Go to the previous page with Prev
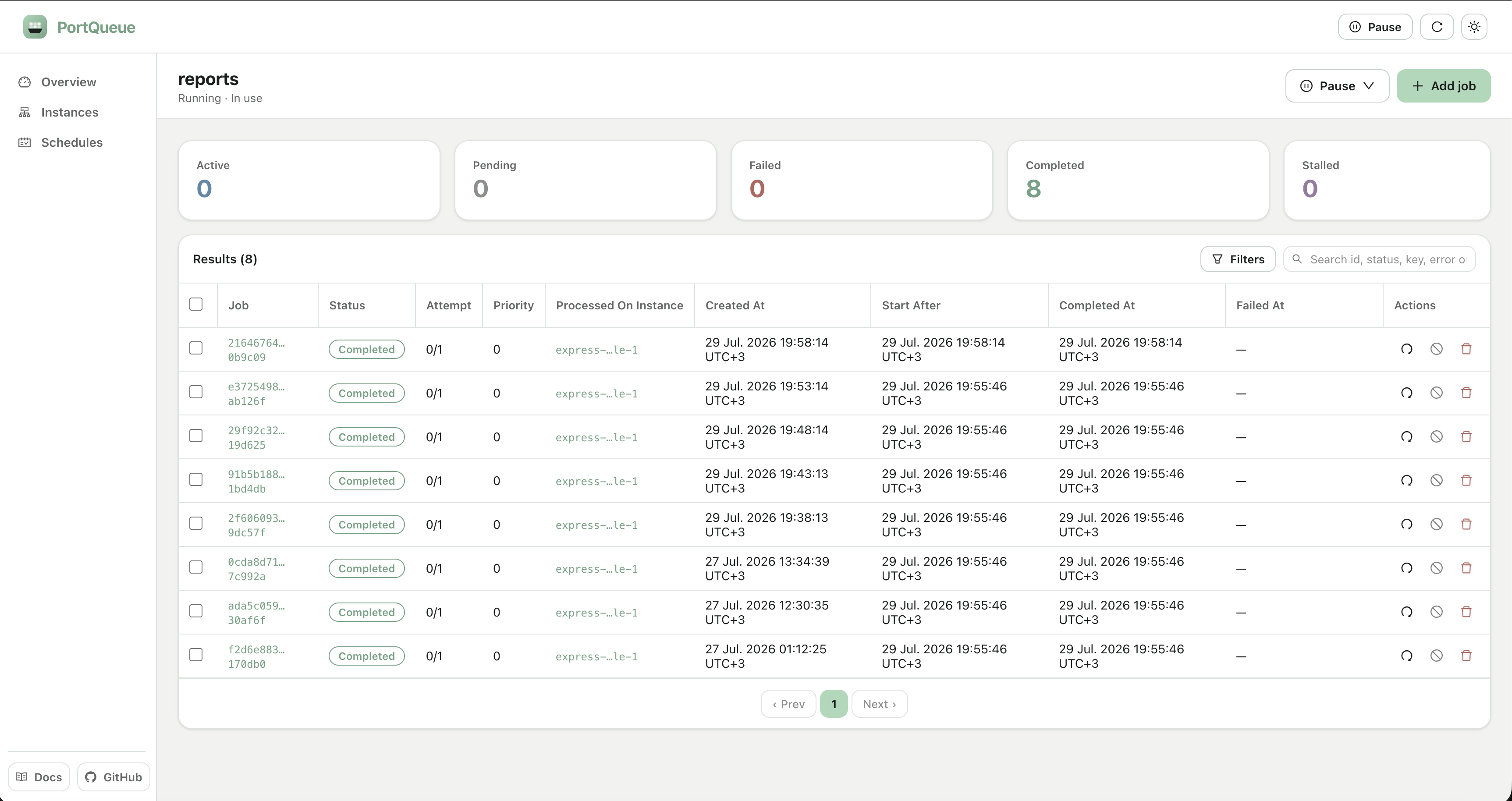 788,704
